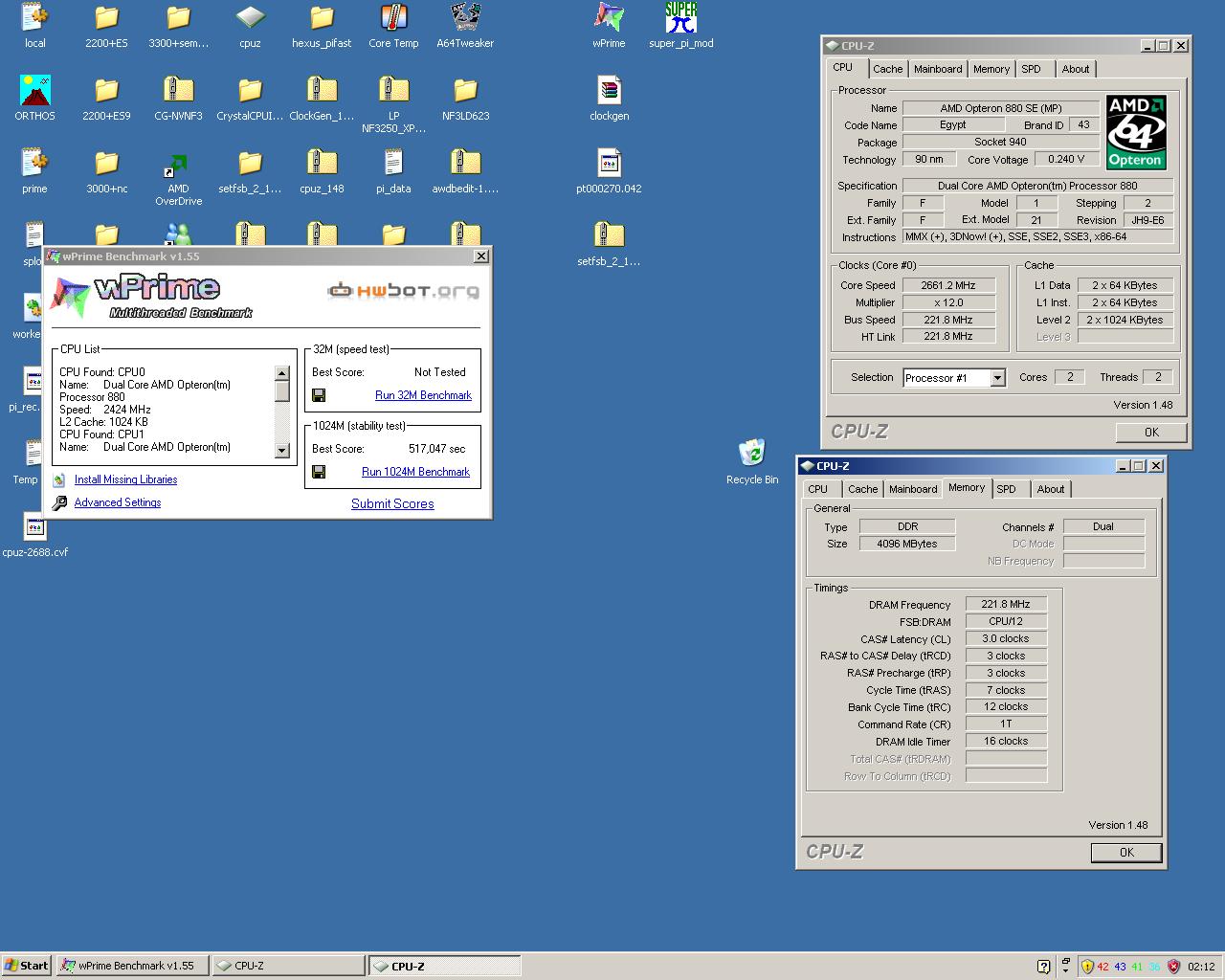Open Cache tab in lower CPU-Z Memory window
The width and height of the screenshot is (1225, 980).
862,489
